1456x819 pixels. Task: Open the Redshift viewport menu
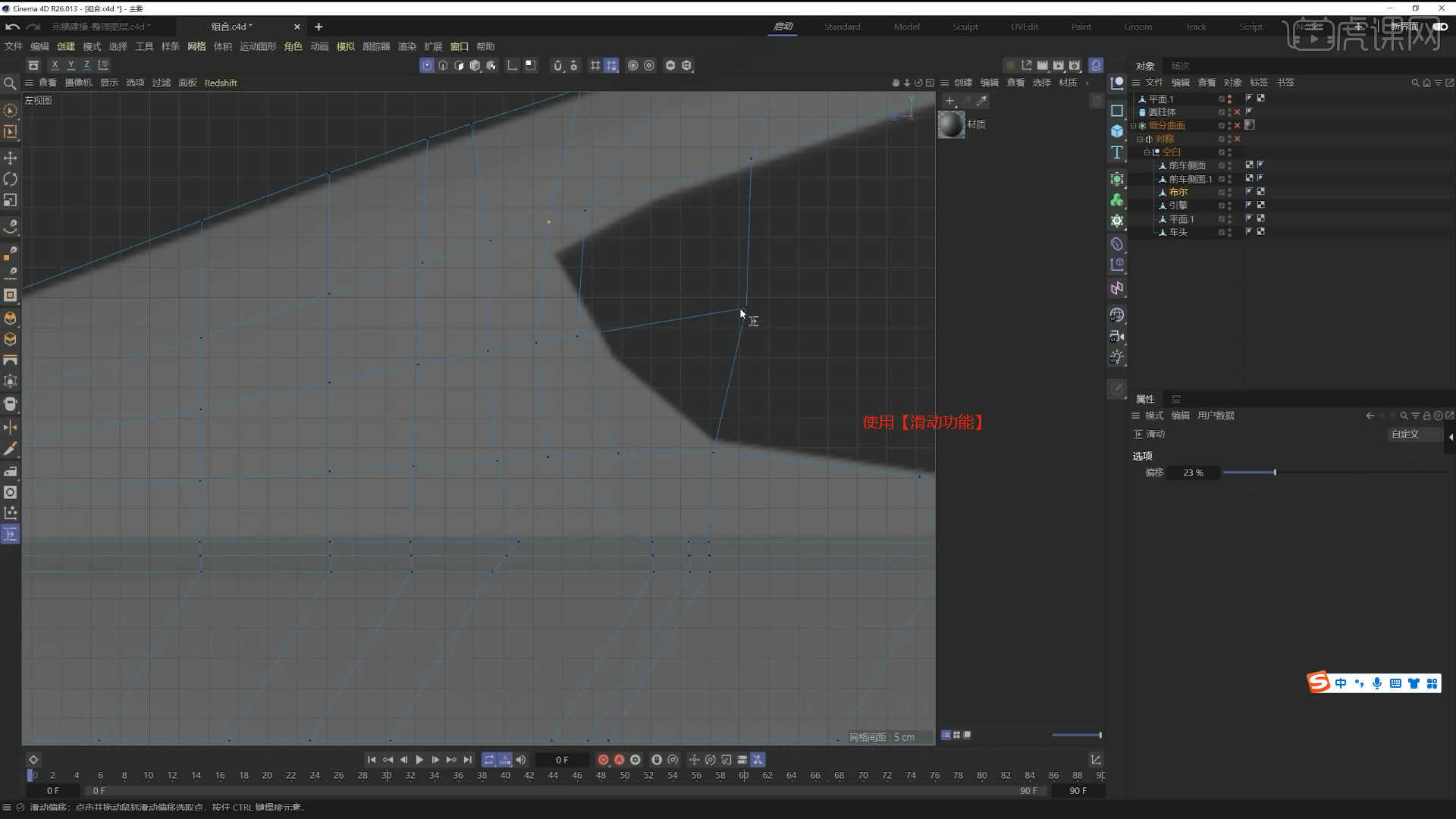[x=221, y=83]
